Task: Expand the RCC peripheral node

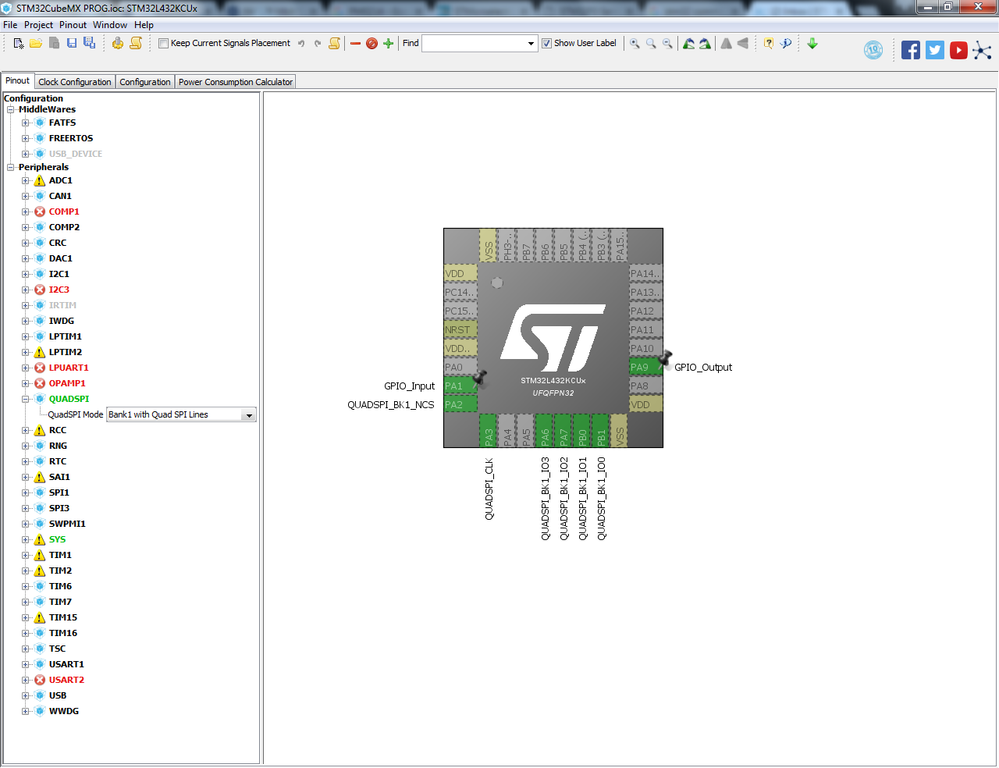Action: (x=25, y=430)
